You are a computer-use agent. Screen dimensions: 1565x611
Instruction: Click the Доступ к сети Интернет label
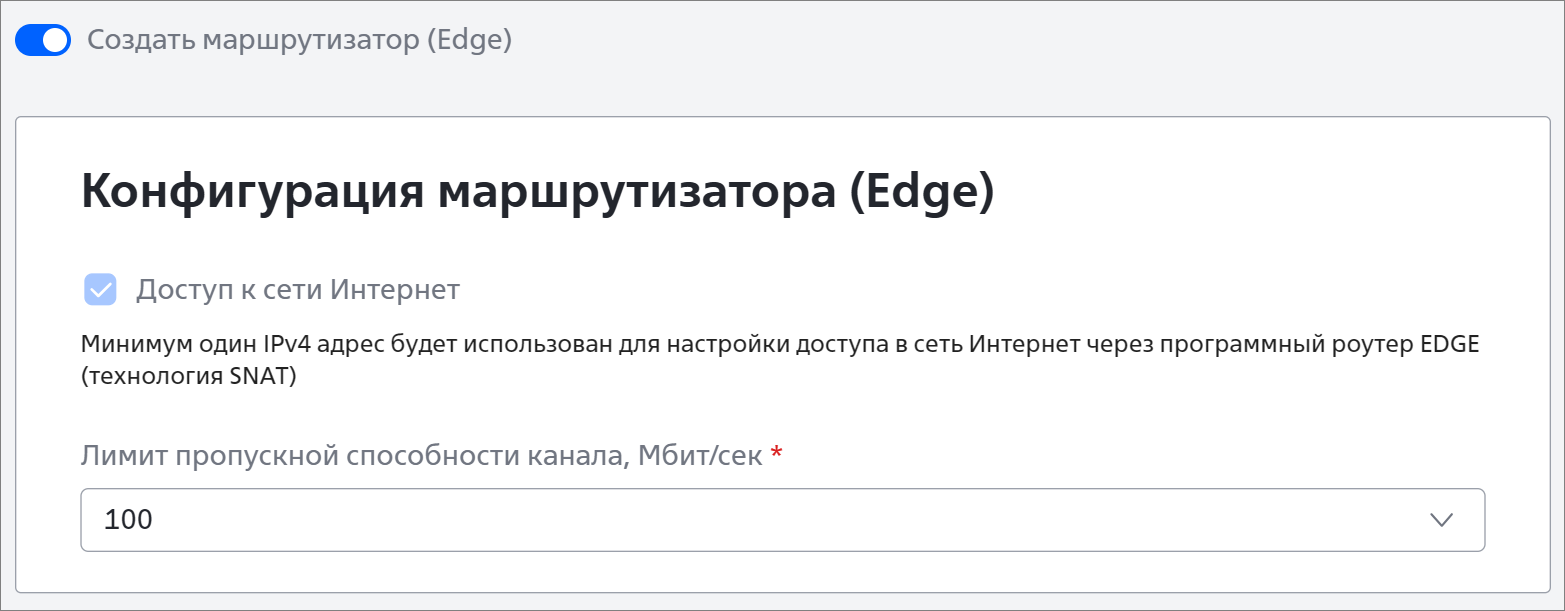tap(298, 290)
